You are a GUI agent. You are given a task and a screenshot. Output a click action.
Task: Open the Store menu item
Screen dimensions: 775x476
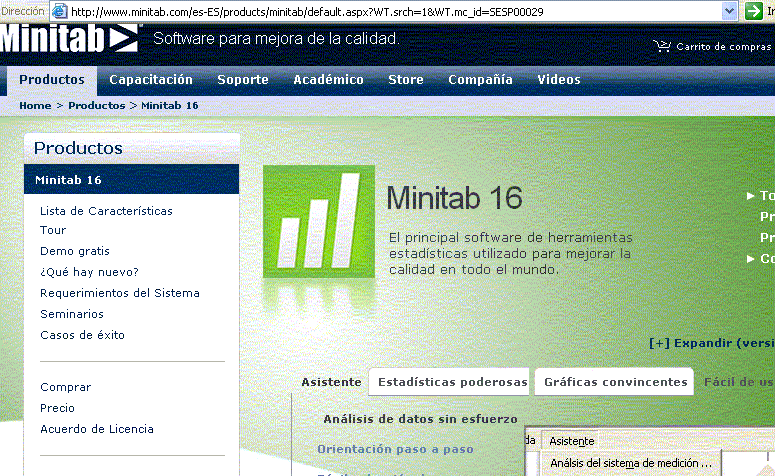click(406, 80)
